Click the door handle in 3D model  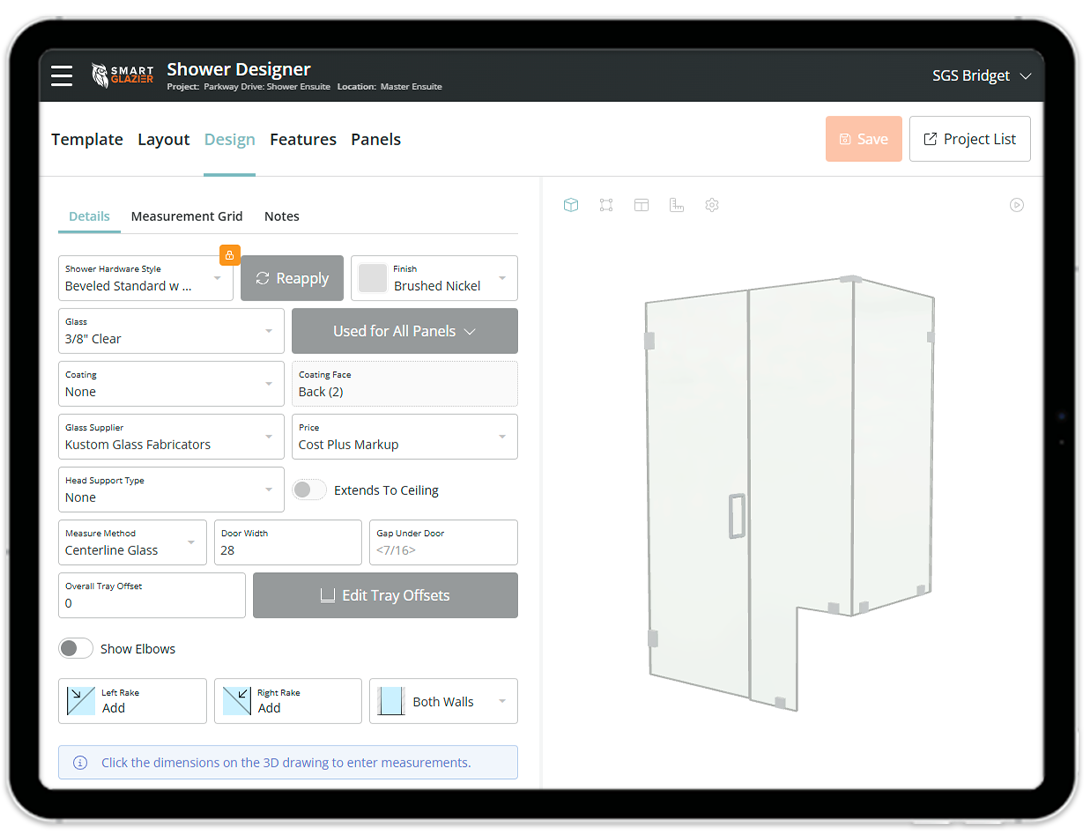(737, 516)
